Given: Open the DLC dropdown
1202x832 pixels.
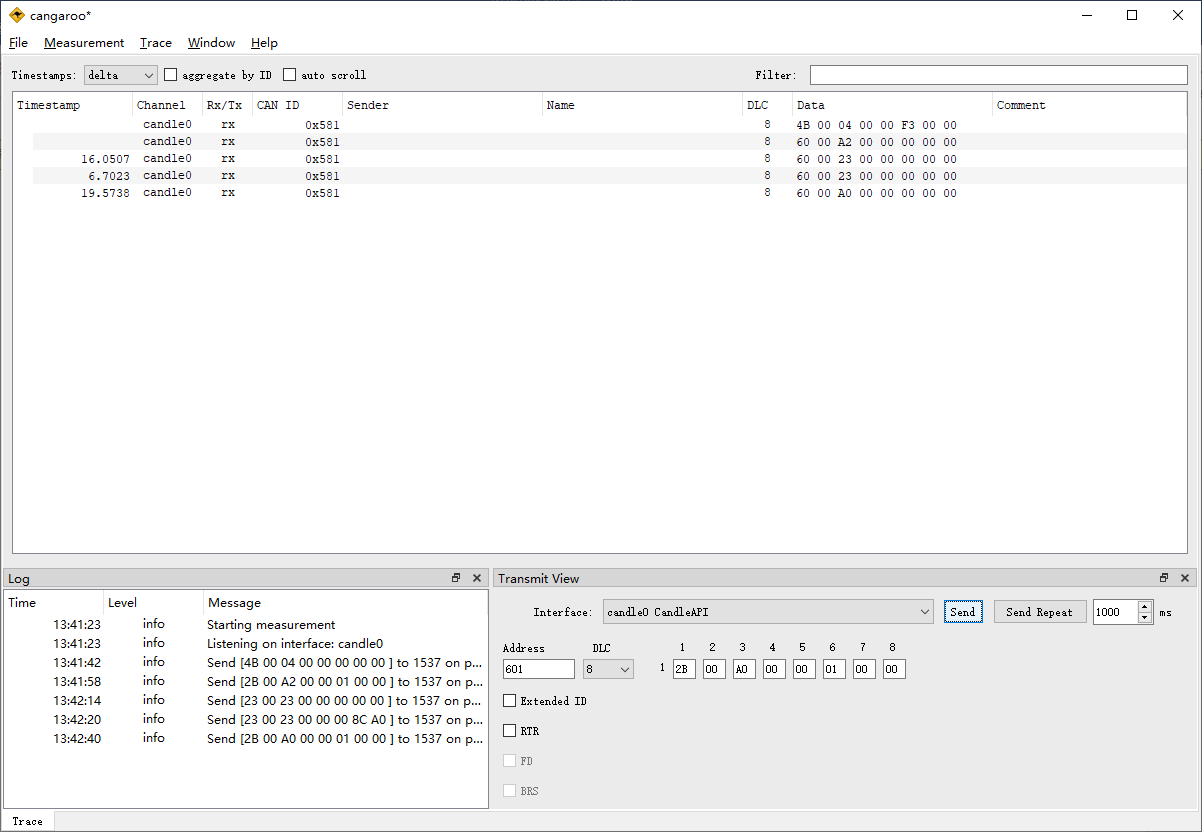Looking at the screenshot, I should pyautogui.click(x=608, y=669).
